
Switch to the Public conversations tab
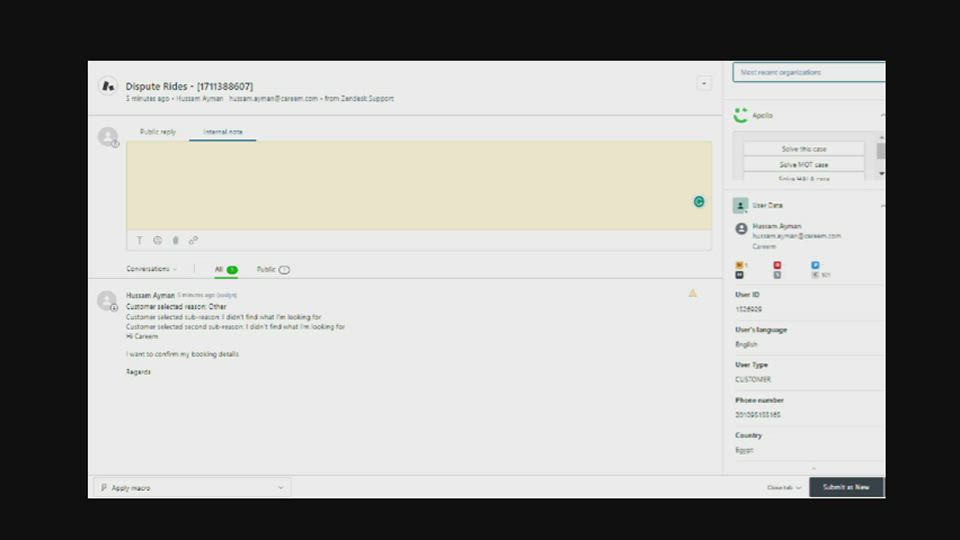tap(272, 269)
